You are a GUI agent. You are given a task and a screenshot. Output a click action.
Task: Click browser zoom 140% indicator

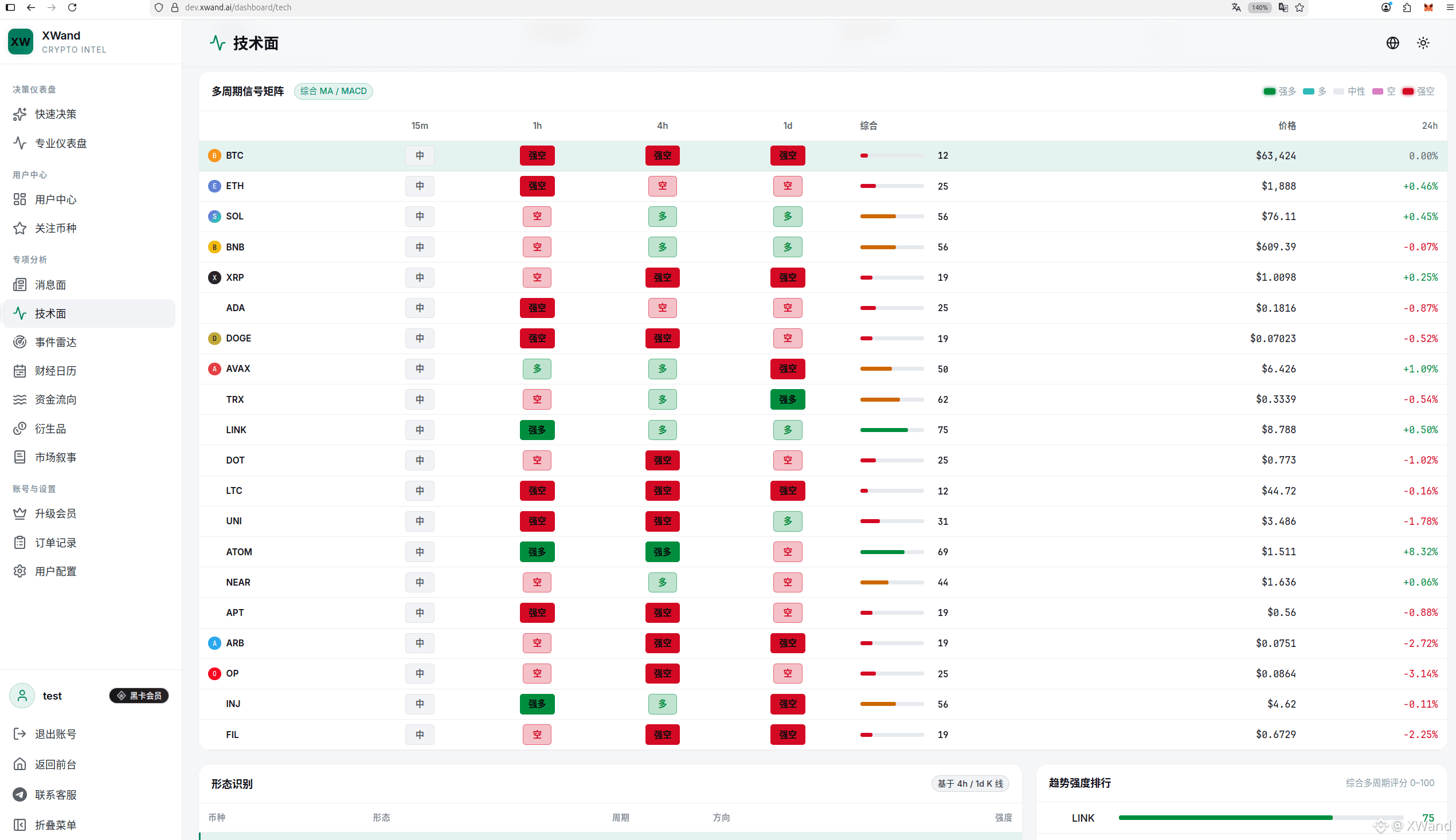1259,7
